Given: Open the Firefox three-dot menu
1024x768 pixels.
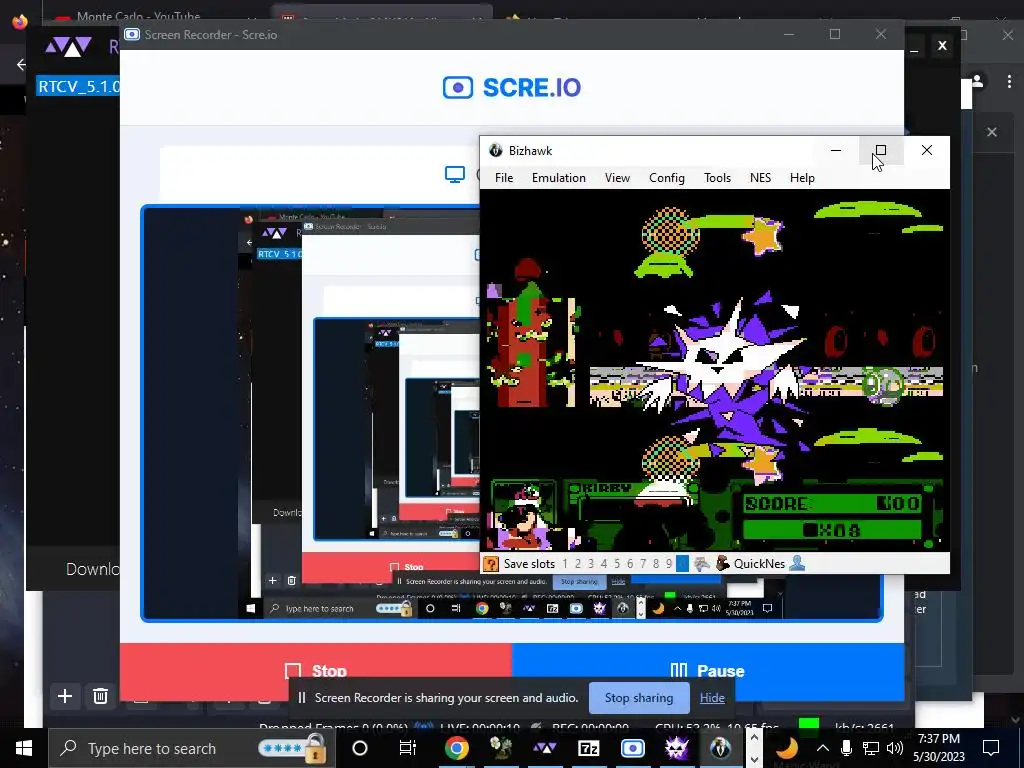Looking at the screenshot, I should [1009, 81].
